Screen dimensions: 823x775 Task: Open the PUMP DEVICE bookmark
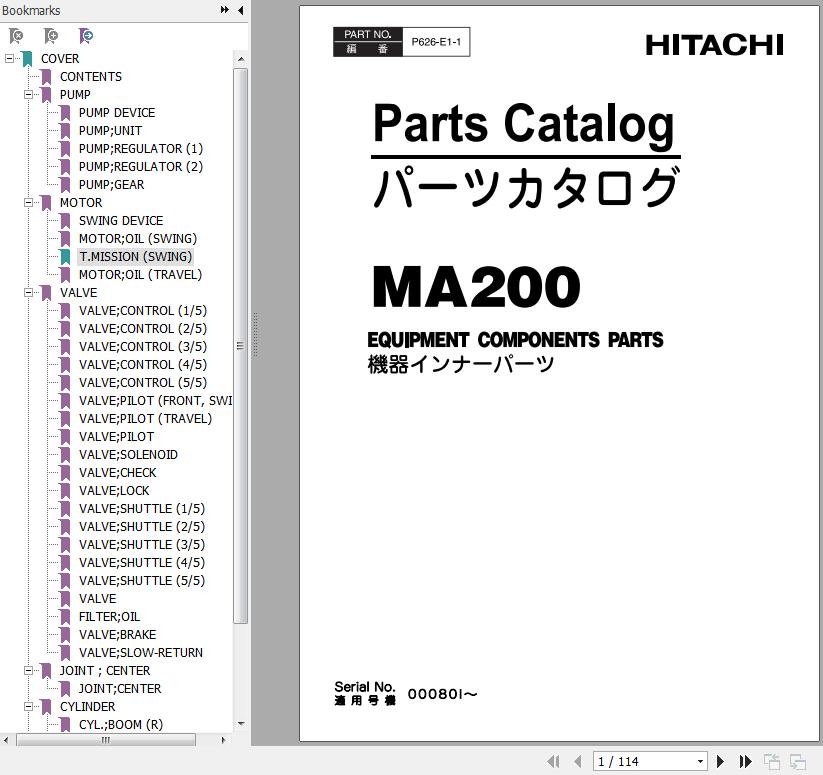point(117,113)
